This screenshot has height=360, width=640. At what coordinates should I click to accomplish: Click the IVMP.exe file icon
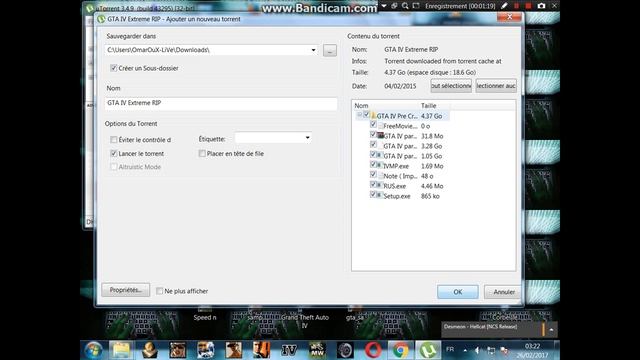tap(380, 166)
